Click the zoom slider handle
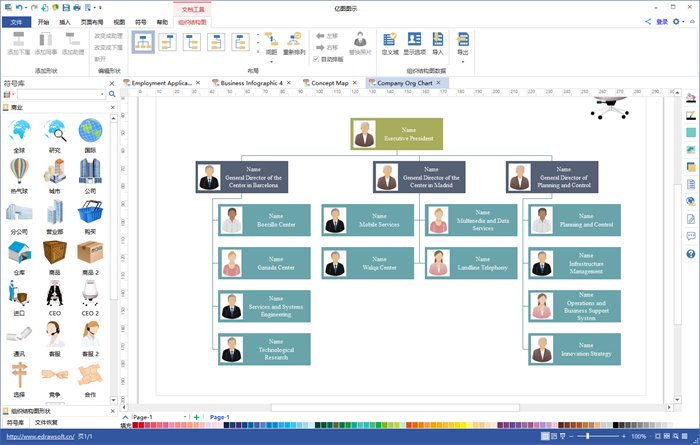This screenshot has width=700, height=445. 588,436
